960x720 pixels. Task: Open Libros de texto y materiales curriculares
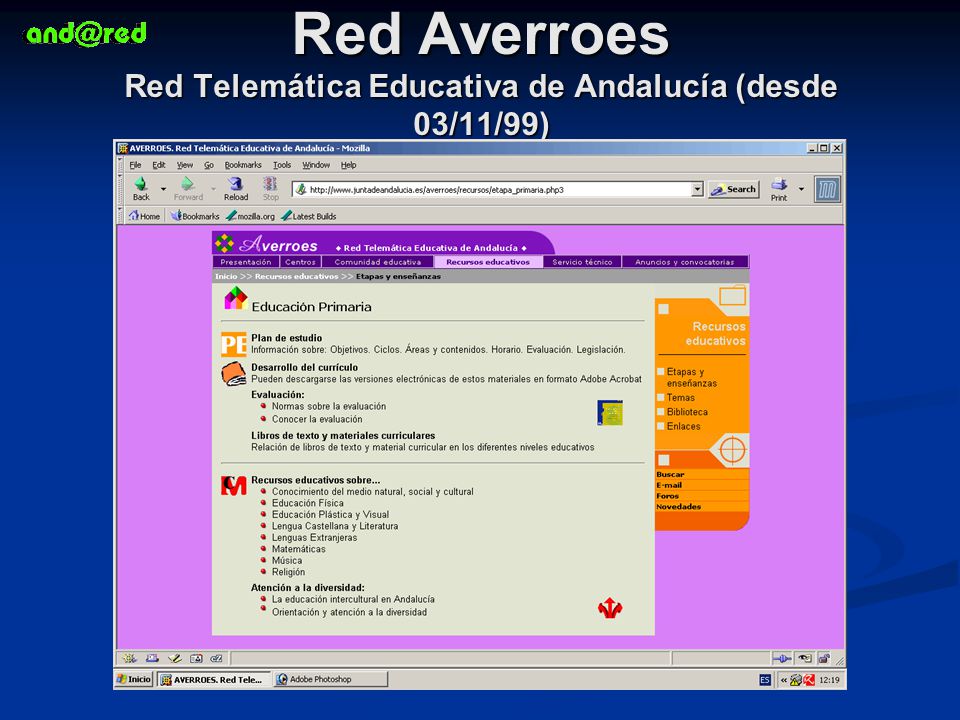pos(343,436)
